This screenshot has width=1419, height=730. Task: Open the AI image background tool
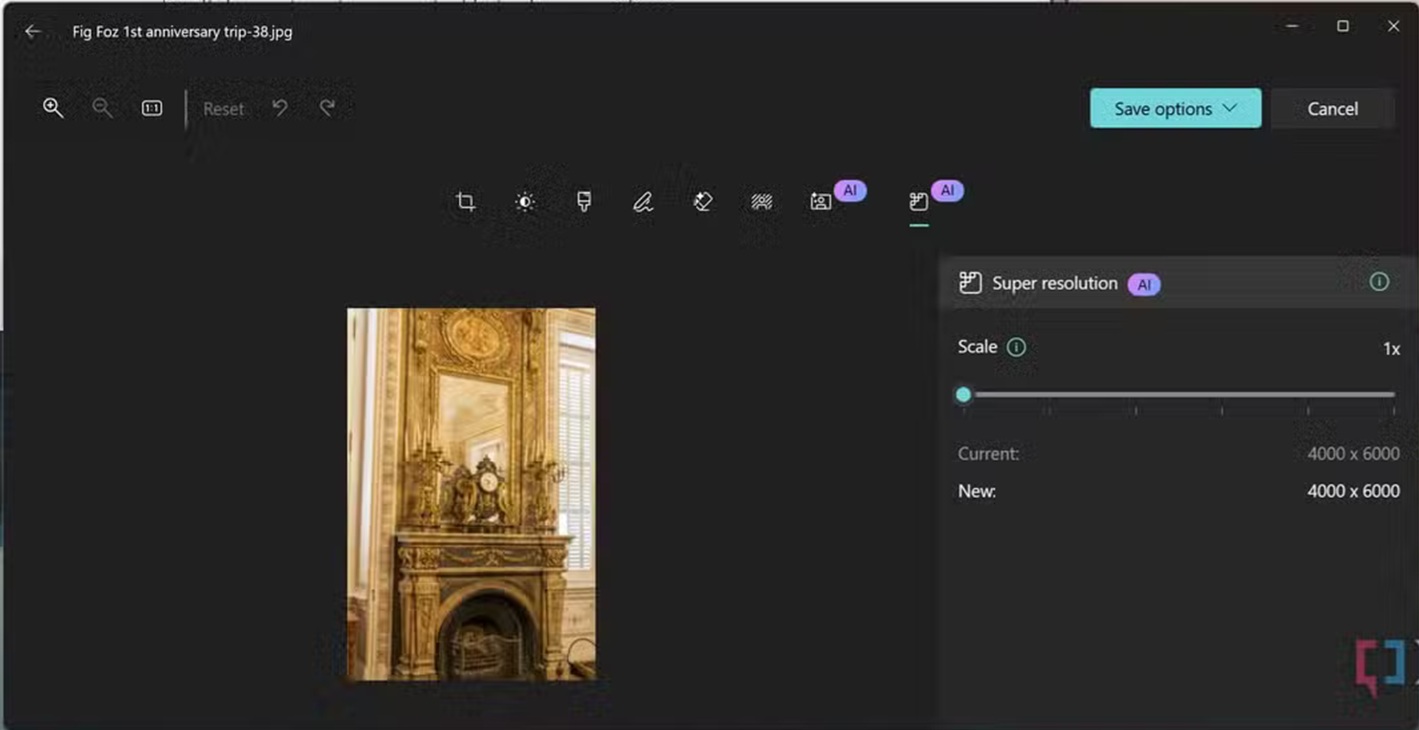tap(821, 202)
